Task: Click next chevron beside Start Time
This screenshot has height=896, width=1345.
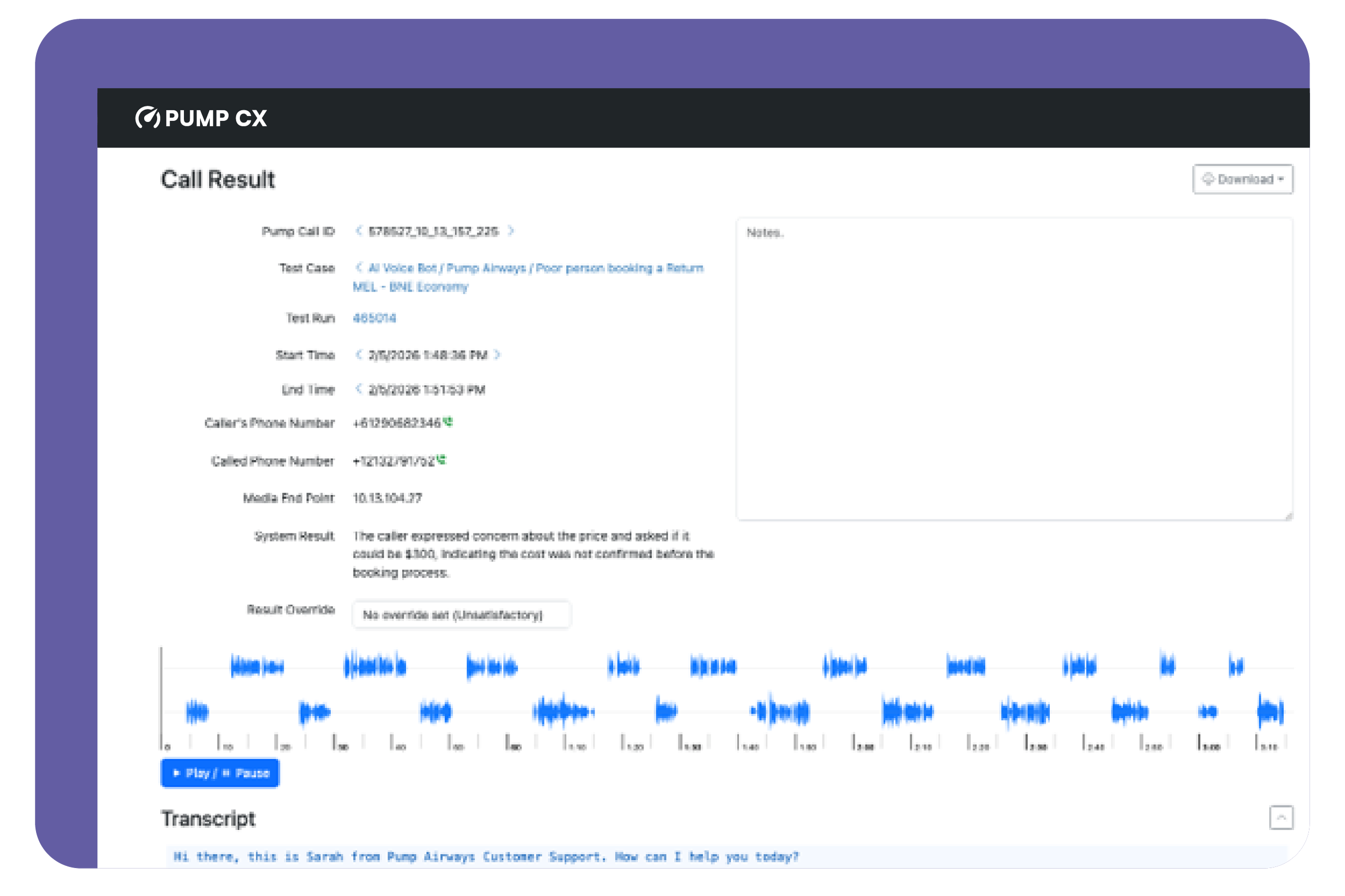Action: [497, 355]
